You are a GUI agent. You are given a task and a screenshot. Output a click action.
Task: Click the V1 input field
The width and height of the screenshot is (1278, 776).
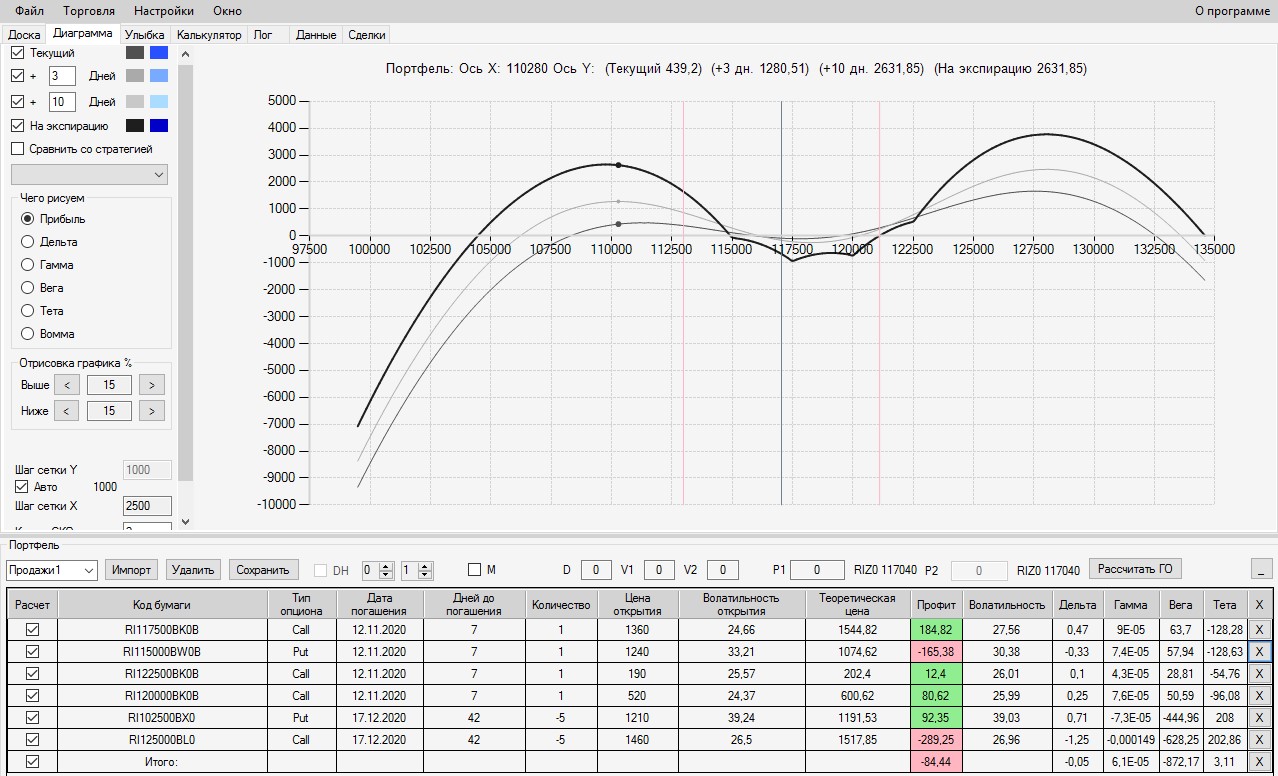[659, 570]
